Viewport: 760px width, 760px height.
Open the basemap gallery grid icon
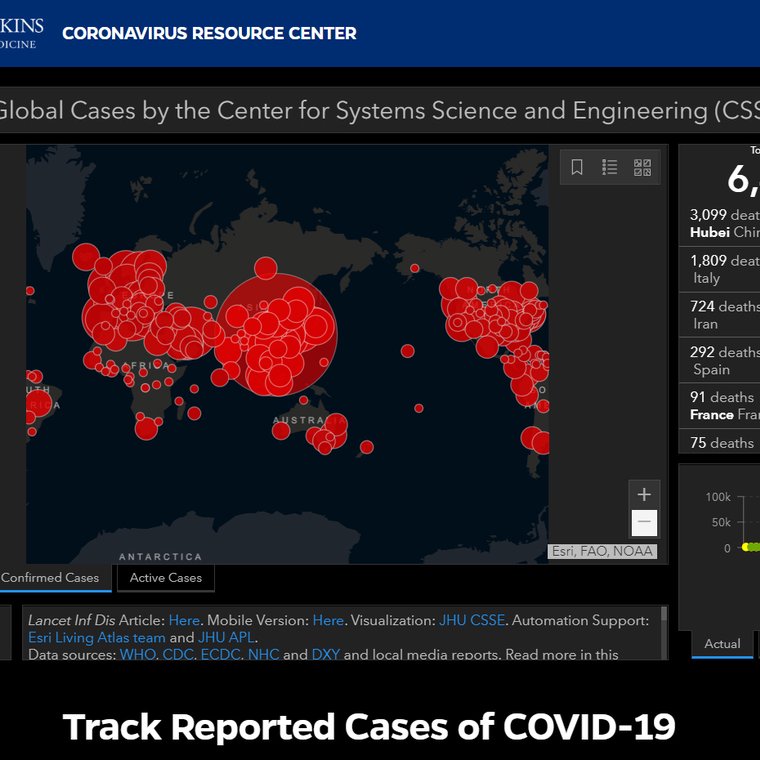click(643, 167)
